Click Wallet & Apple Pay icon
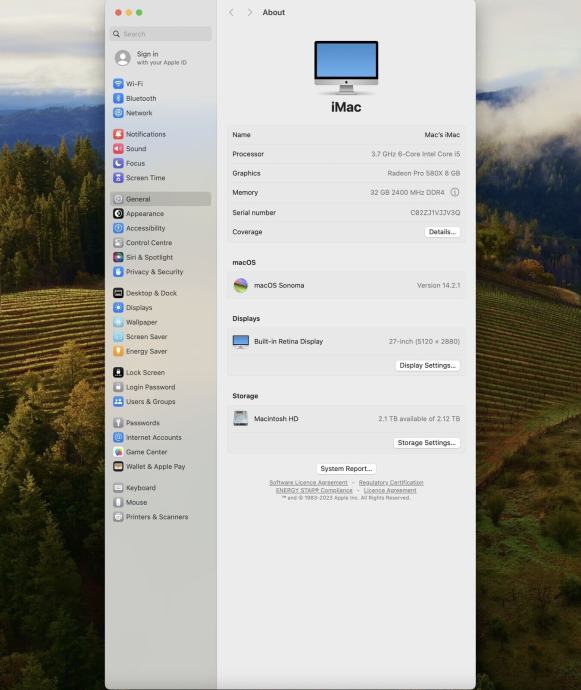The height and width of the screenshot is (690, 581). (118, 466)
